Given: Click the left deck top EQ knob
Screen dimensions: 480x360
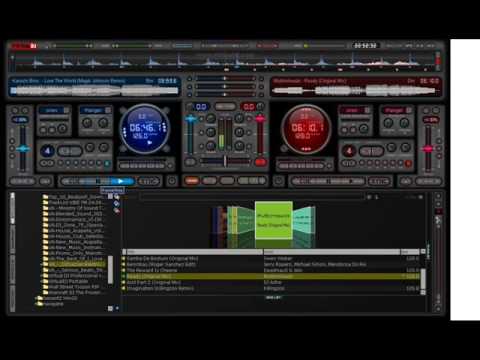Looking at the screenshot, I should tap(211, 118).
